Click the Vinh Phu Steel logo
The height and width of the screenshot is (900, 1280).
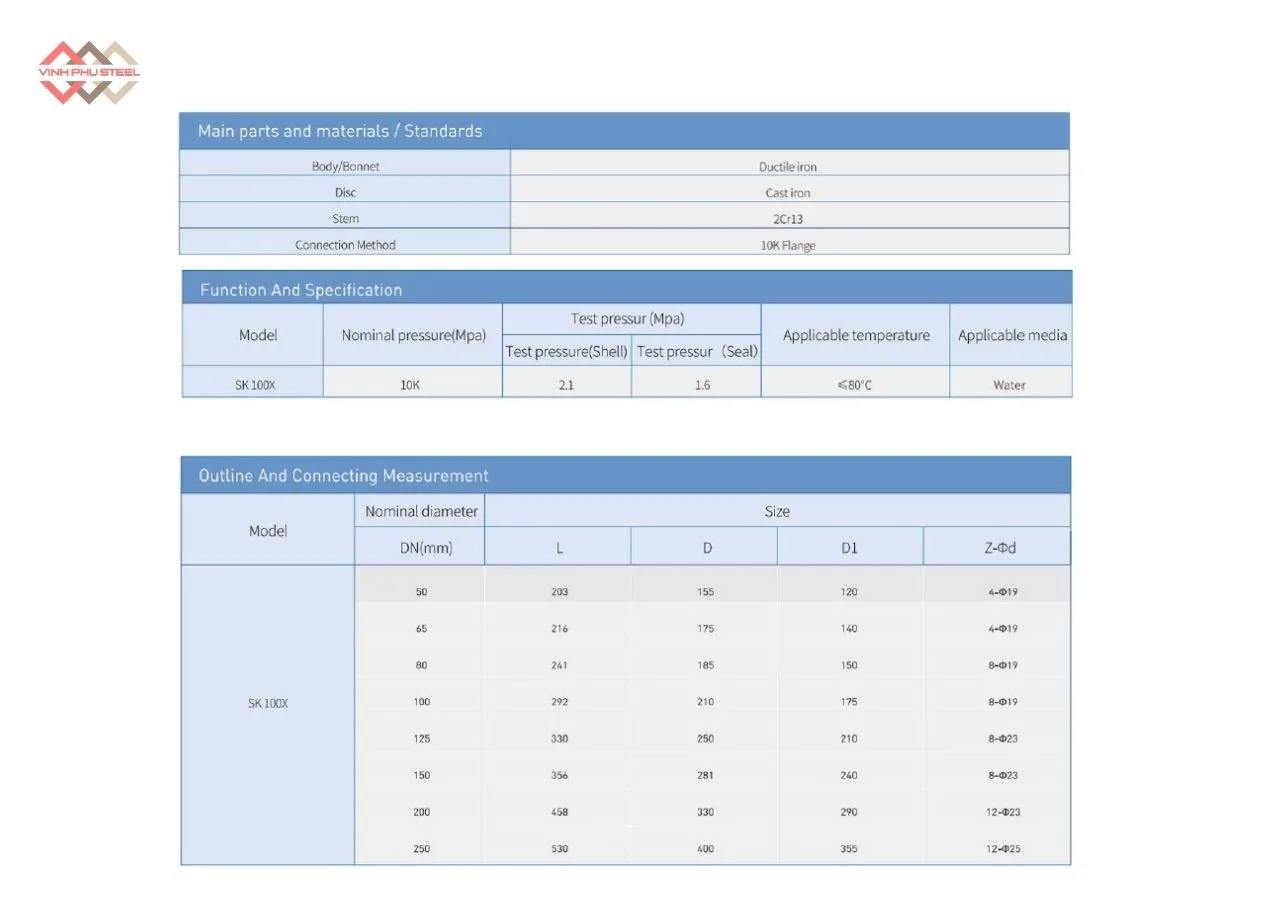click(88, 73)
